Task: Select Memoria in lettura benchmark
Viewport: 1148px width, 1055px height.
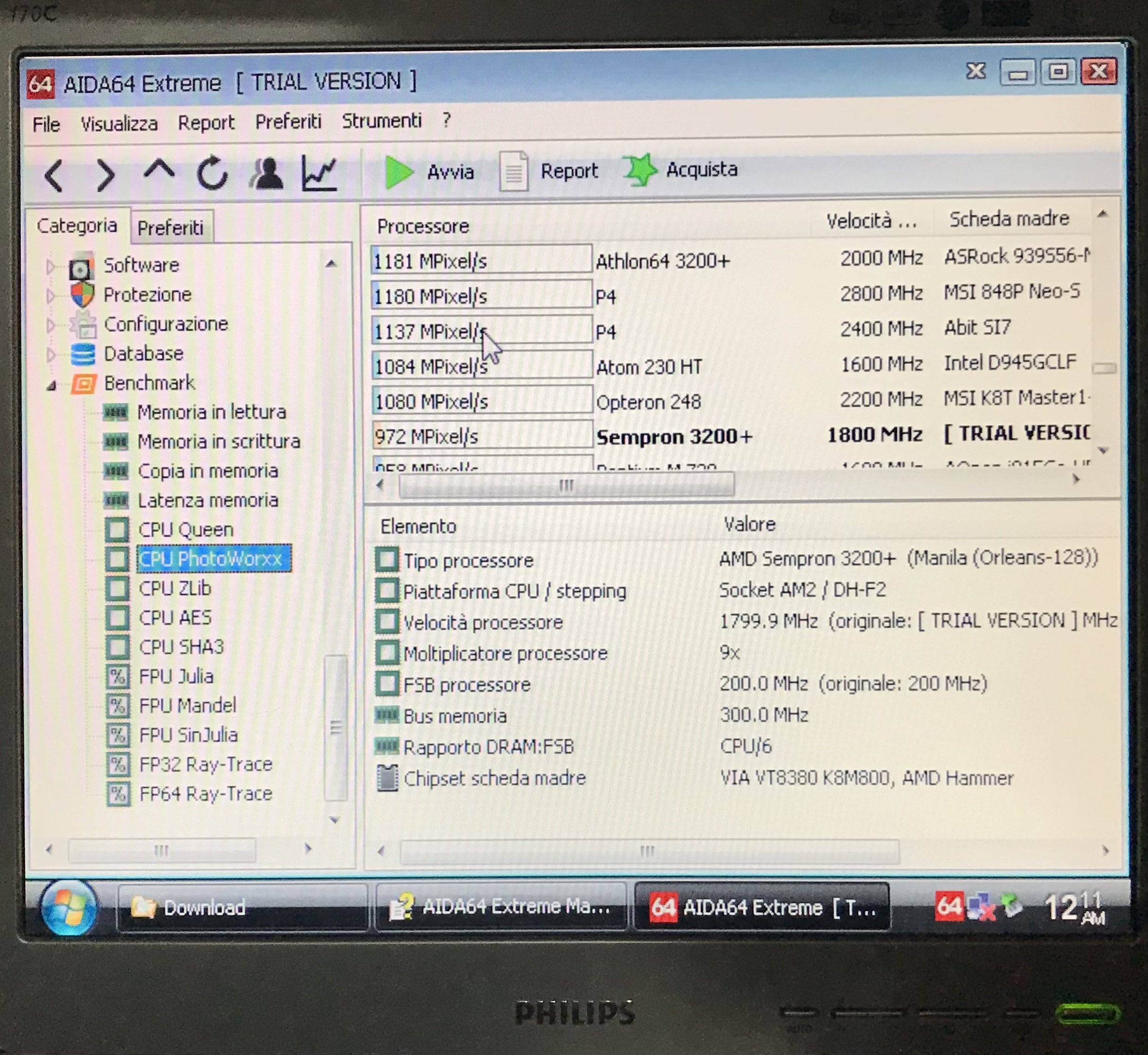Action: tap(211, 412)
